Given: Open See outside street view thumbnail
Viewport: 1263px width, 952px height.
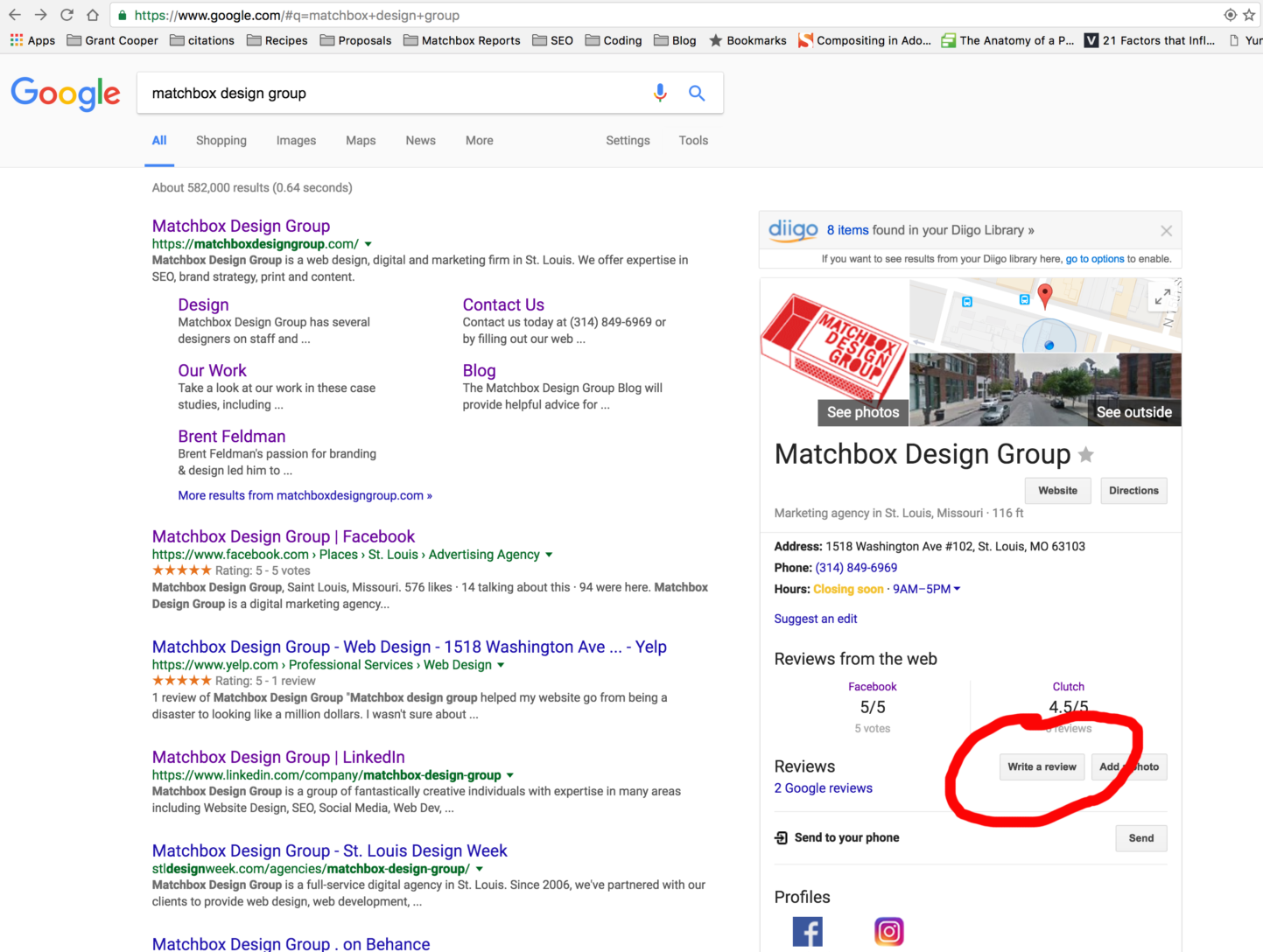Looking at the screenshot, I should pyautogui.click(x=1046, y=390).
